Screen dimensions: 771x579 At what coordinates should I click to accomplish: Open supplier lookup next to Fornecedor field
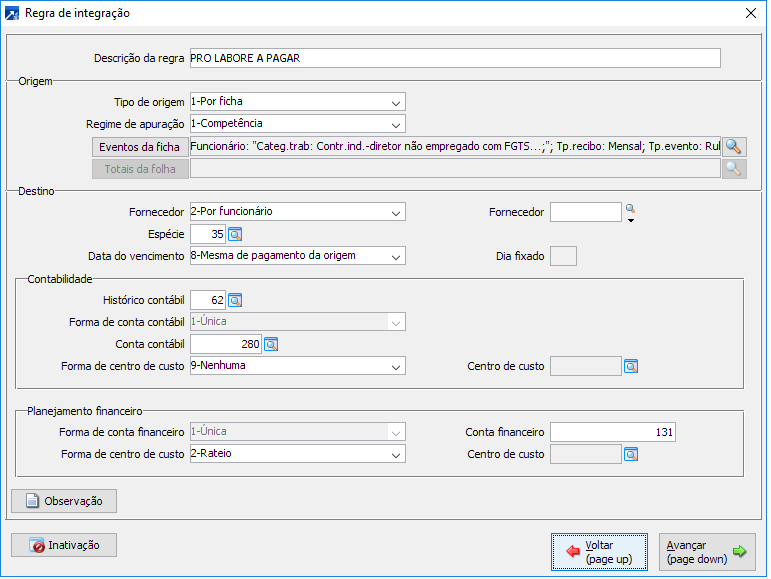[x=630, y=210]
